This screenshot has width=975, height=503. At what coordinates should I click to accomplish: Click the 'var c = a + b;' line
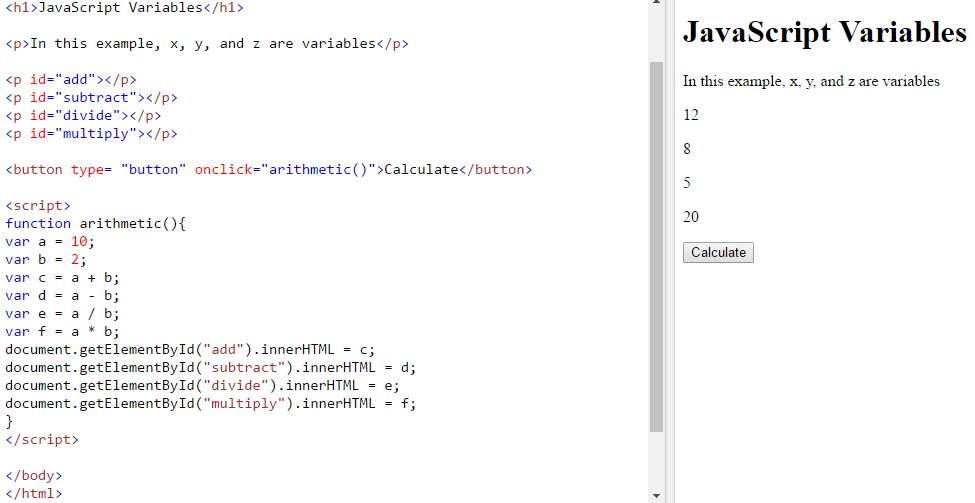[62, 278]
